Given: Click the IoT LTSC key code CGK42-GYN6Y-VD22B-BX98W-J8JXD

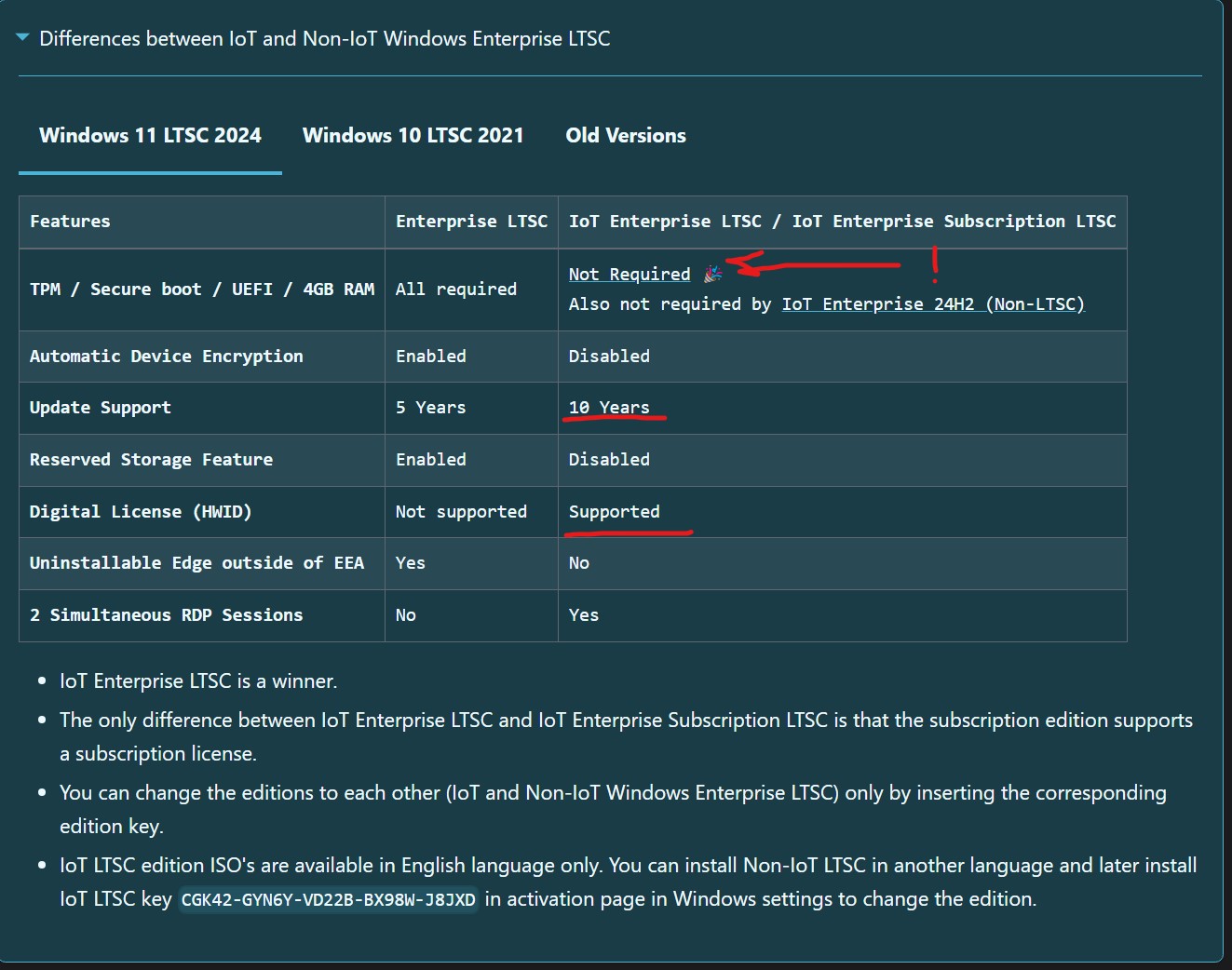Looking at the screenshot, I should coord(328,900).
